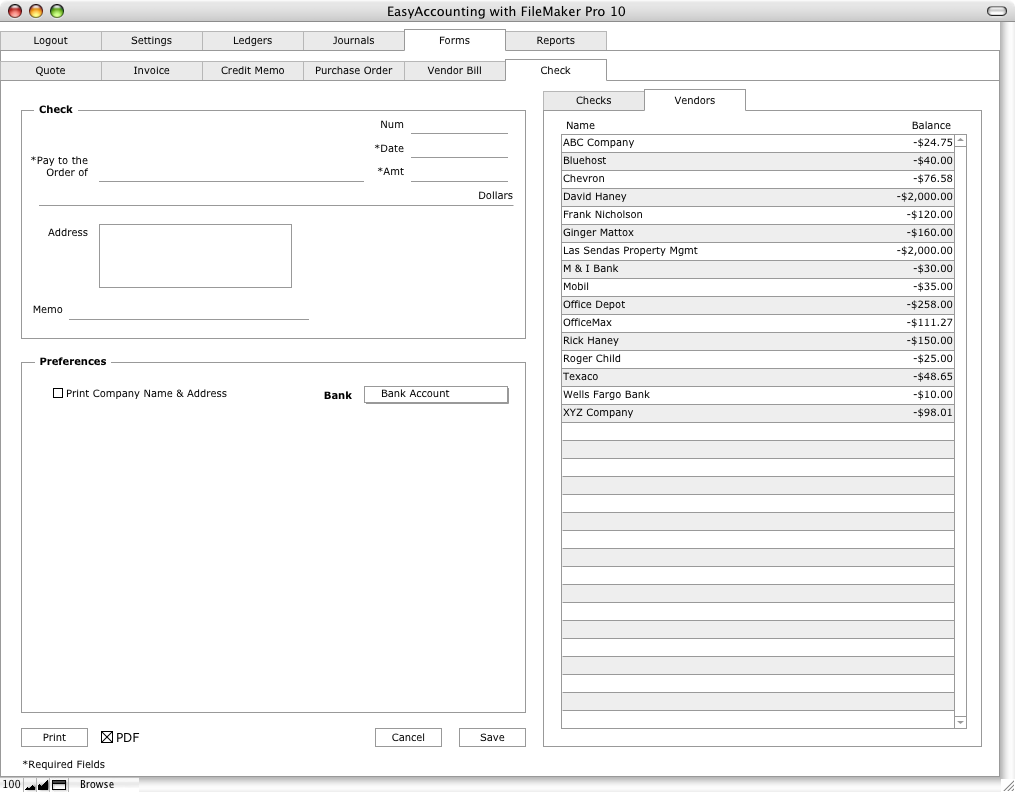Click the zoom out mountain icon
Viewport: 1015px width, 792px height.
click(x=30, y=785)
